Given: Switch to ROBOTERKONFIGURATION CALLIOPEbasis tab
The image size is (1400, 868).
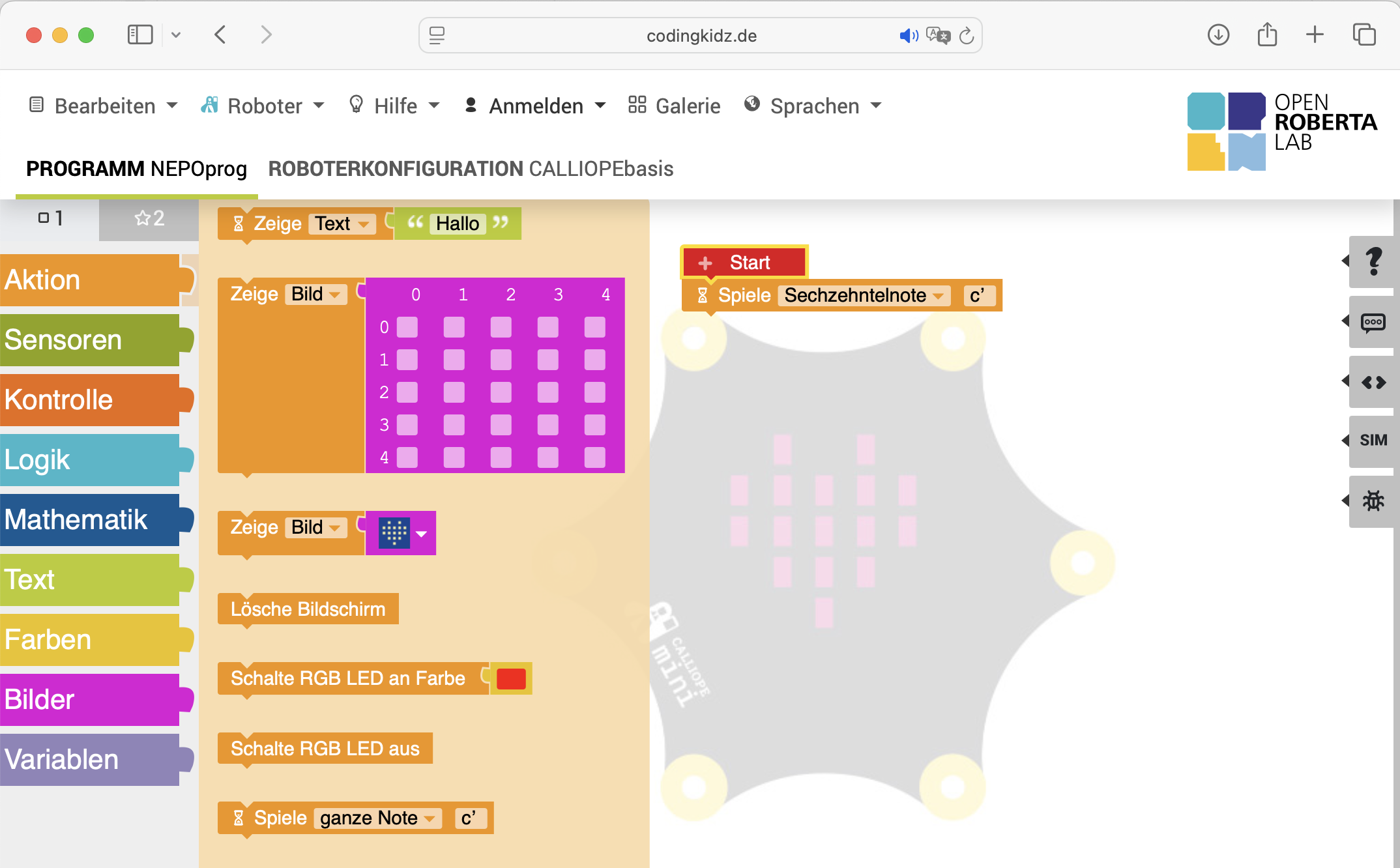Looking at the screenshot, I should pos(471,169).
